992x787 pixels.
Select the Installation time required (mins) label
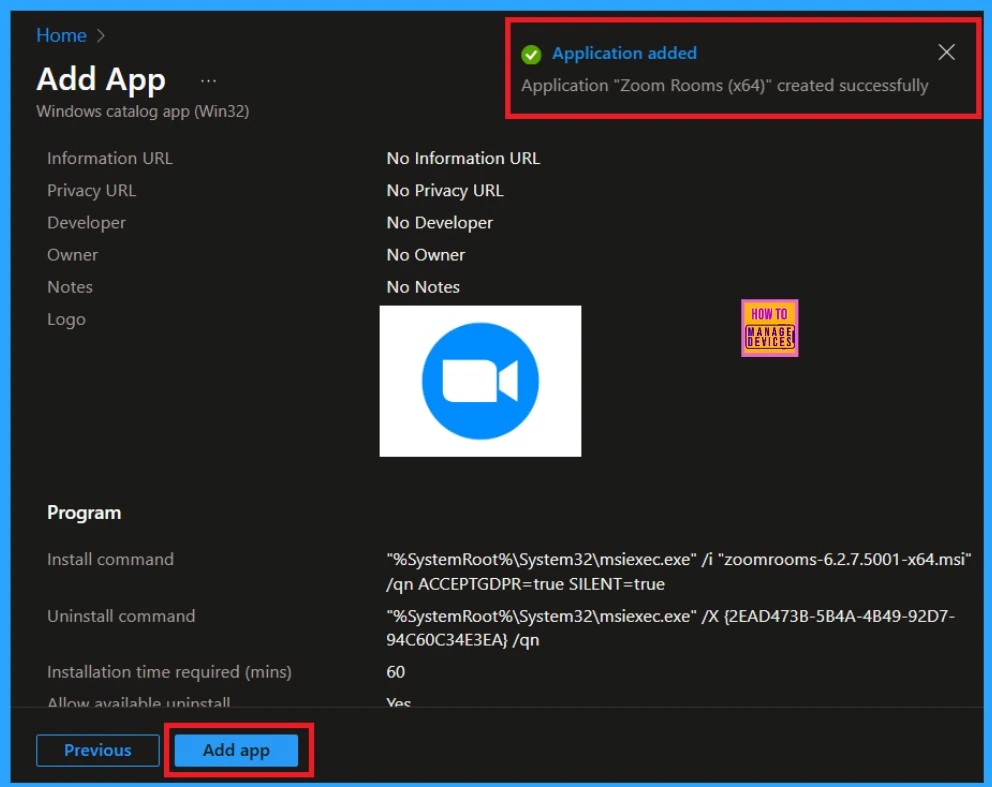pyautogui.click(x=169, y=672)
